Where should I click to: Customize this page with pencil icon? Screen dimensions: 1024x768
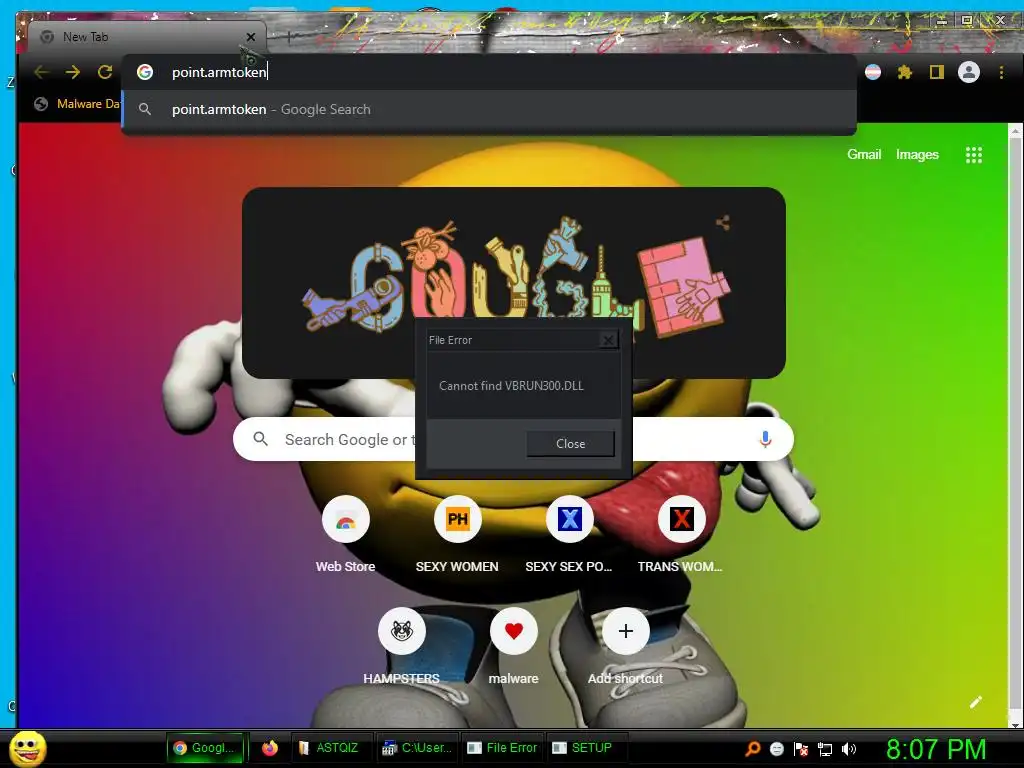[976, 702]
